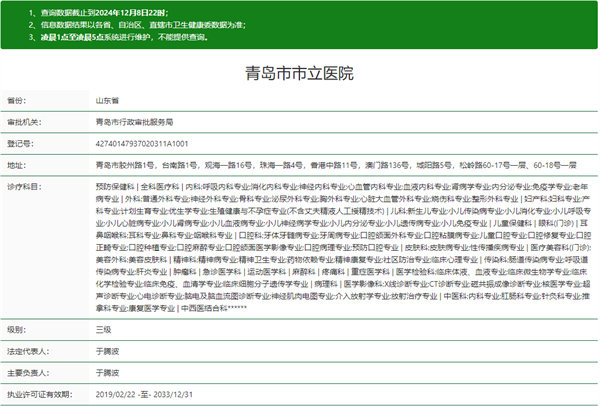Select the value 青岛市行政审批服务局
Image resolution: width=600 pixels, height=406 pixels.
[x=135, y=121]
